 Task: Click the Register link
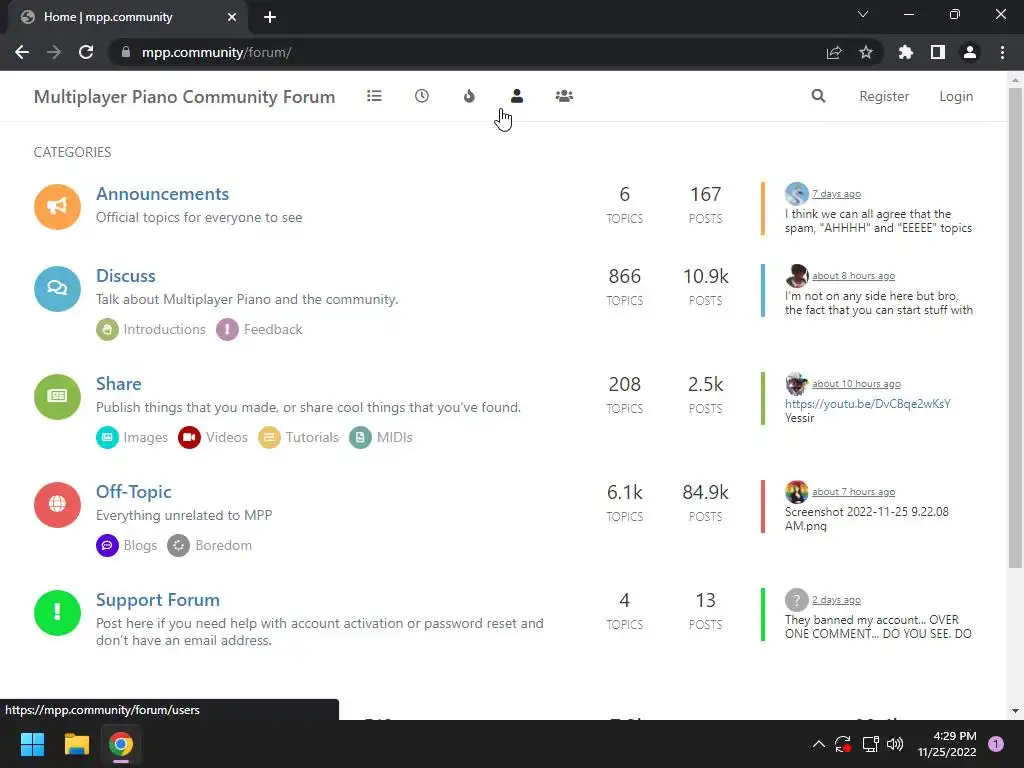pos(884,96)
